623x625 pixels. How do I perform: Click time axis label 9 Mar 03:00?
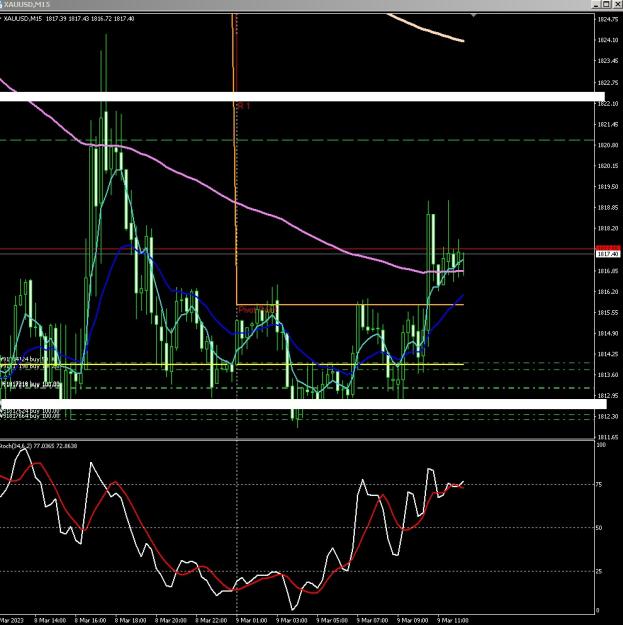(x=292, y=621)
